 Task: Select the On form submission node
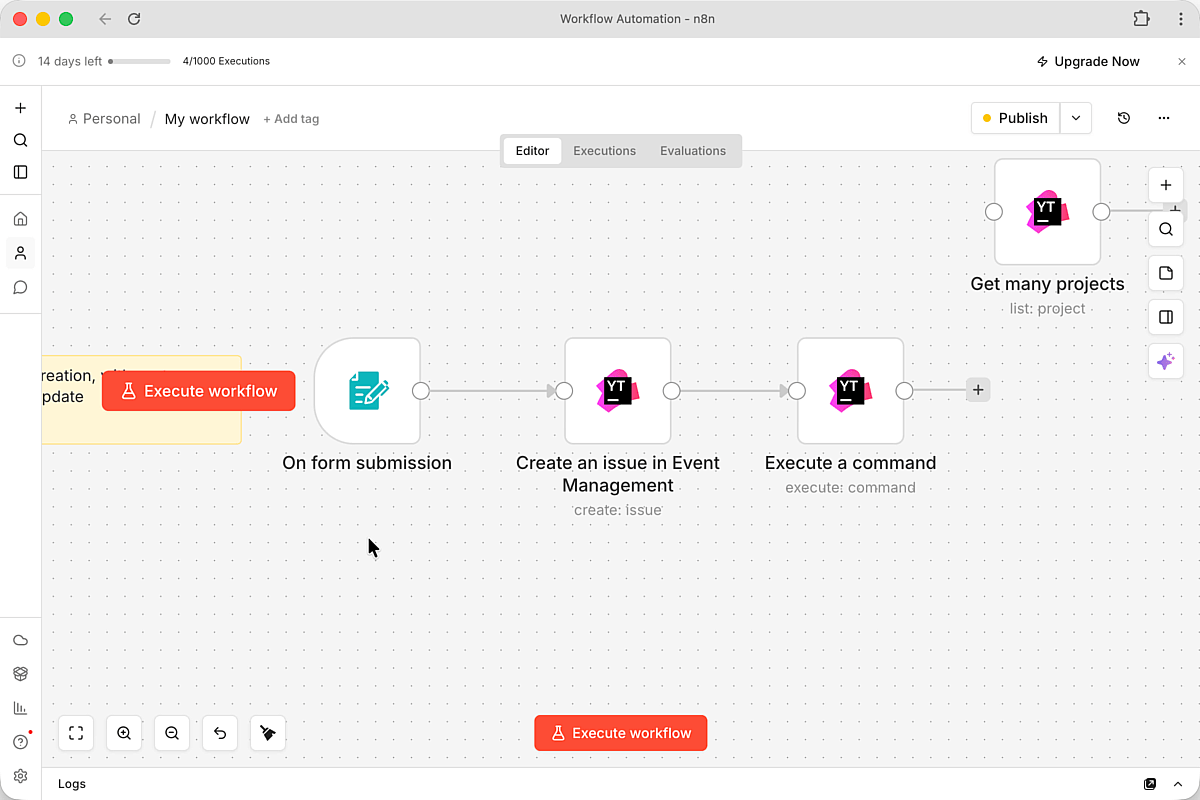367,391
